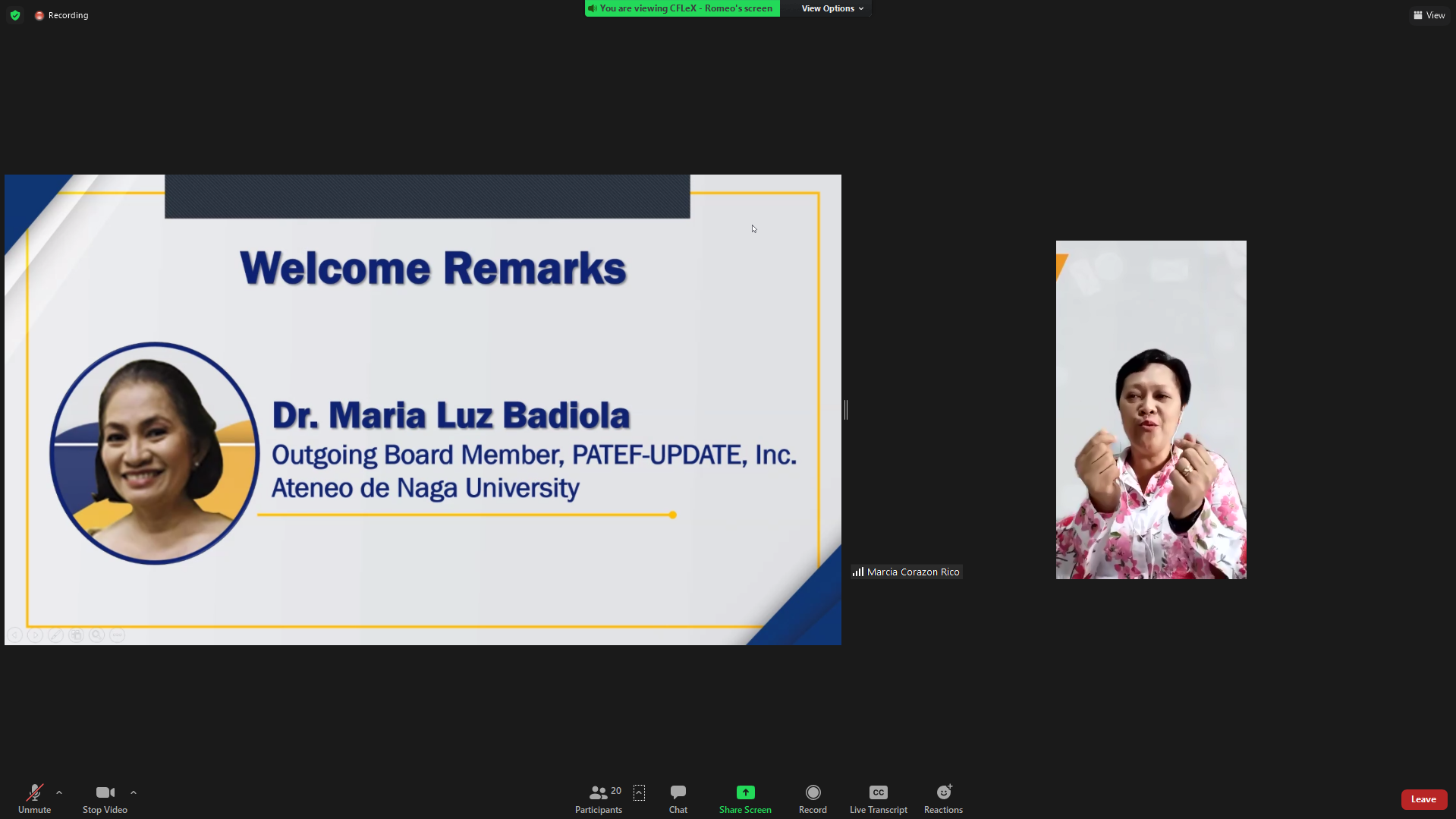Leave the meeting
Screen dimensions: 1456x819
pyautogui.click(x=1423, y=799)
